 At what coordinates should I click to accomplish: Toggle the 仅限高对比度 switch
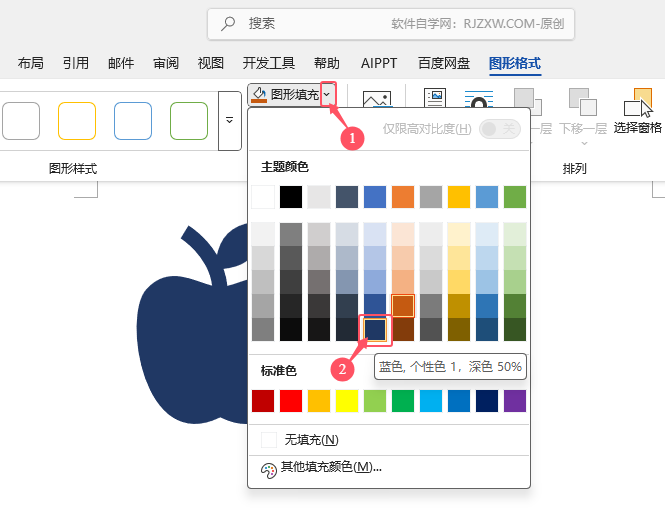coord(500,129)
